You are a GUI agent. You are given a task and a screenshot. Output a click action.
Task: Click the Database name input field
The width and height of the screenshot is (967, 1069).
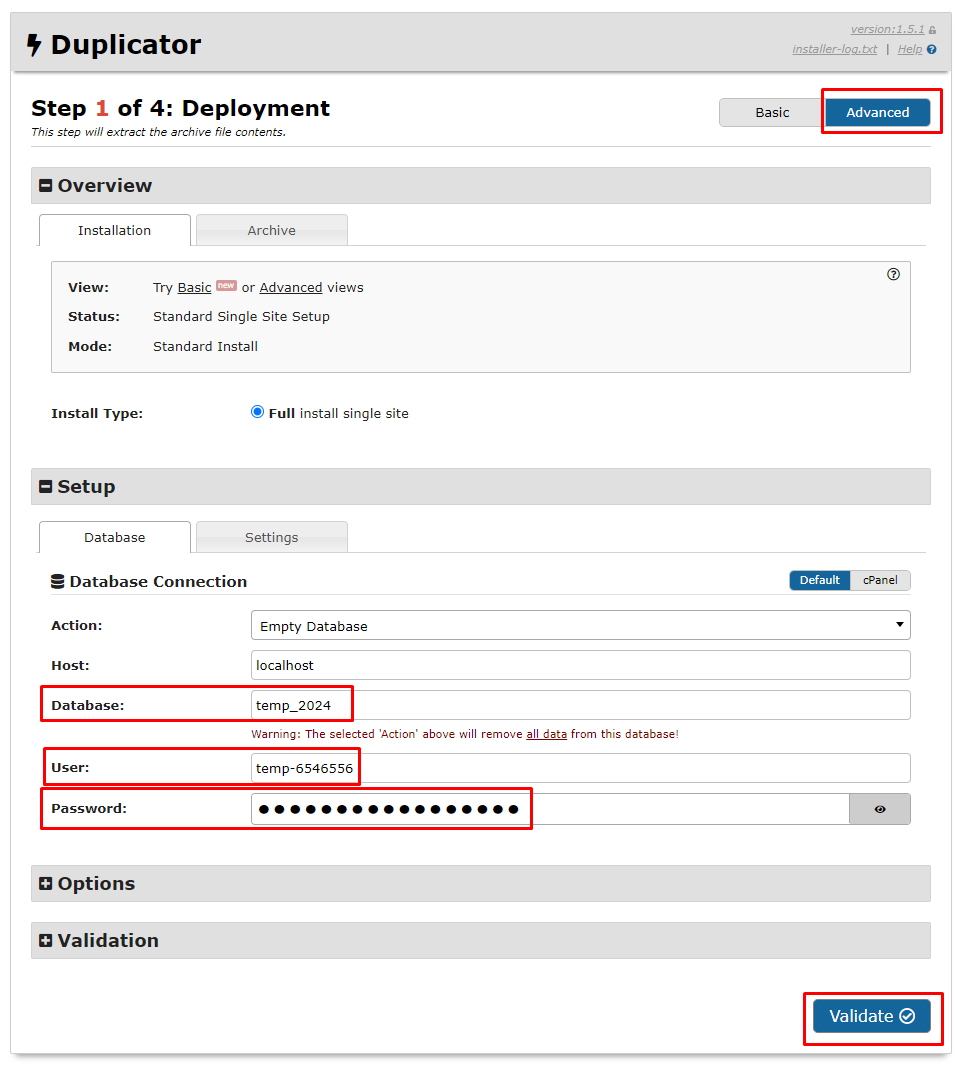pyautogui.click(x=580, y=705)
